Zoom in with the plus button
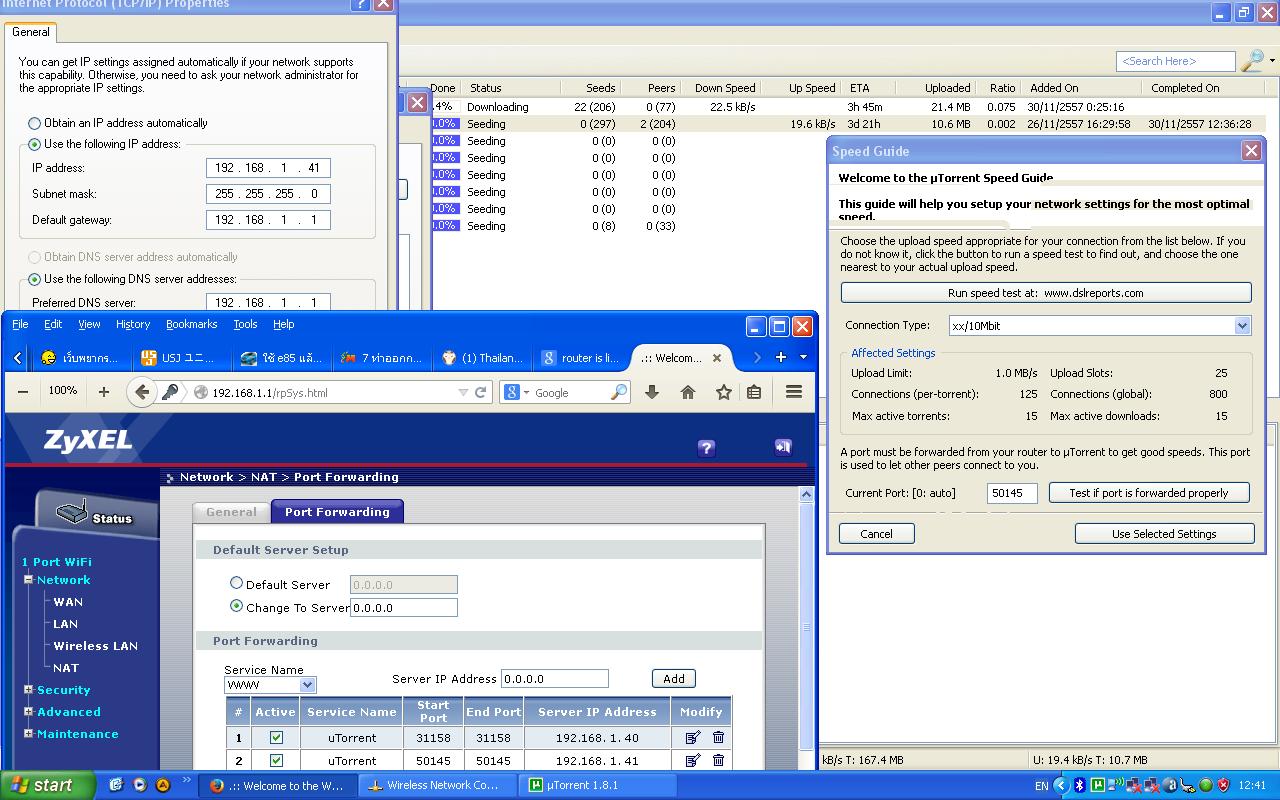The width and height of the screenshot is (1280, 800). pyautogui.click(x=103, y=392)
